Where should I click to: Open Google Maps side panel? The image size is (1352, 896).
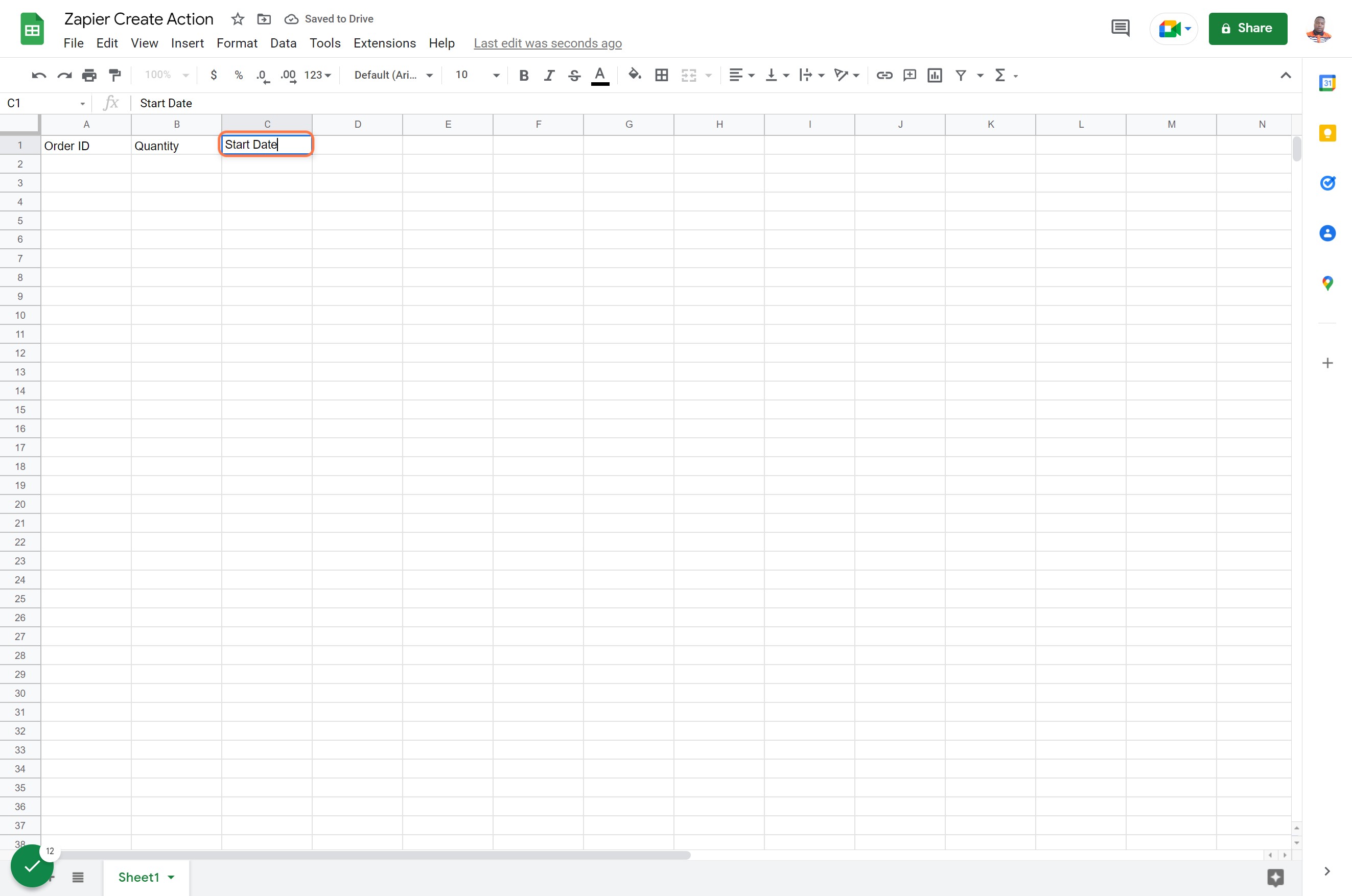1327,283
